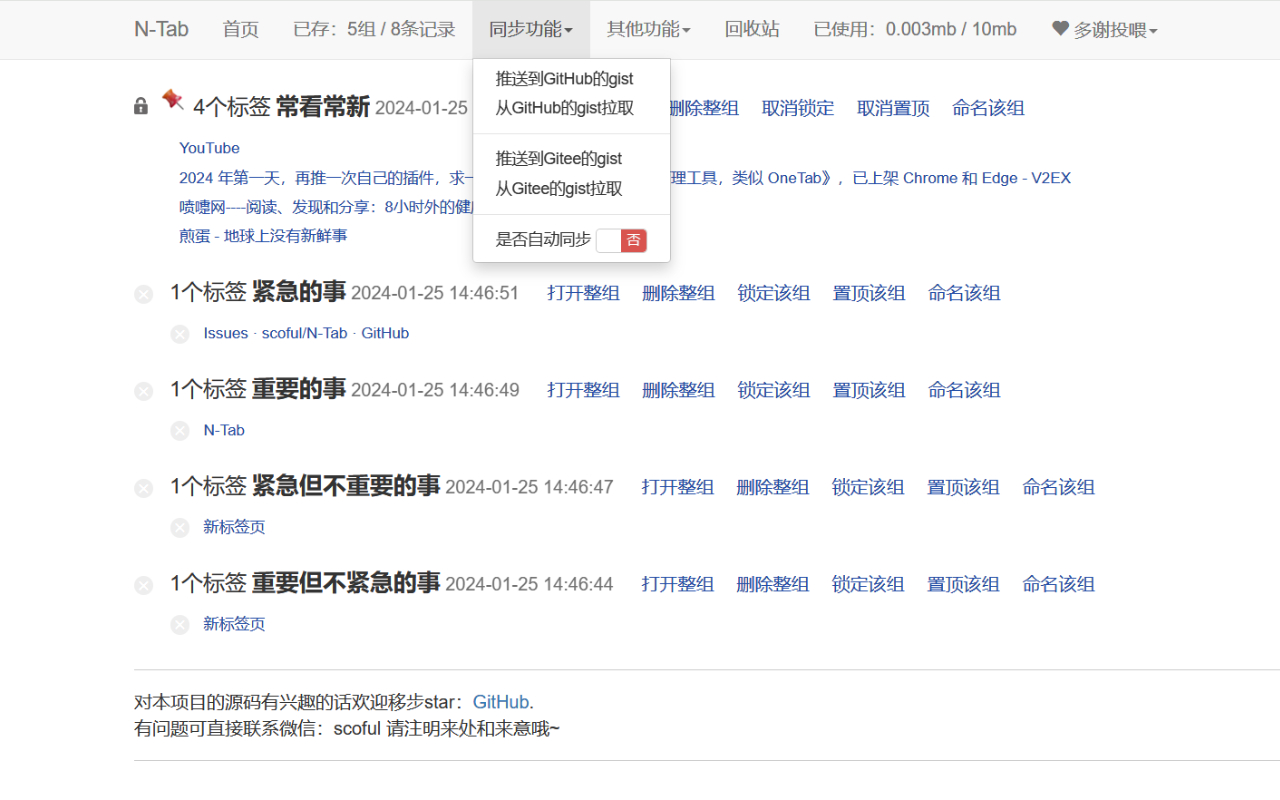Remove the N-Tab tab using its X icon
1280x800 pixels.
point(180,430)
